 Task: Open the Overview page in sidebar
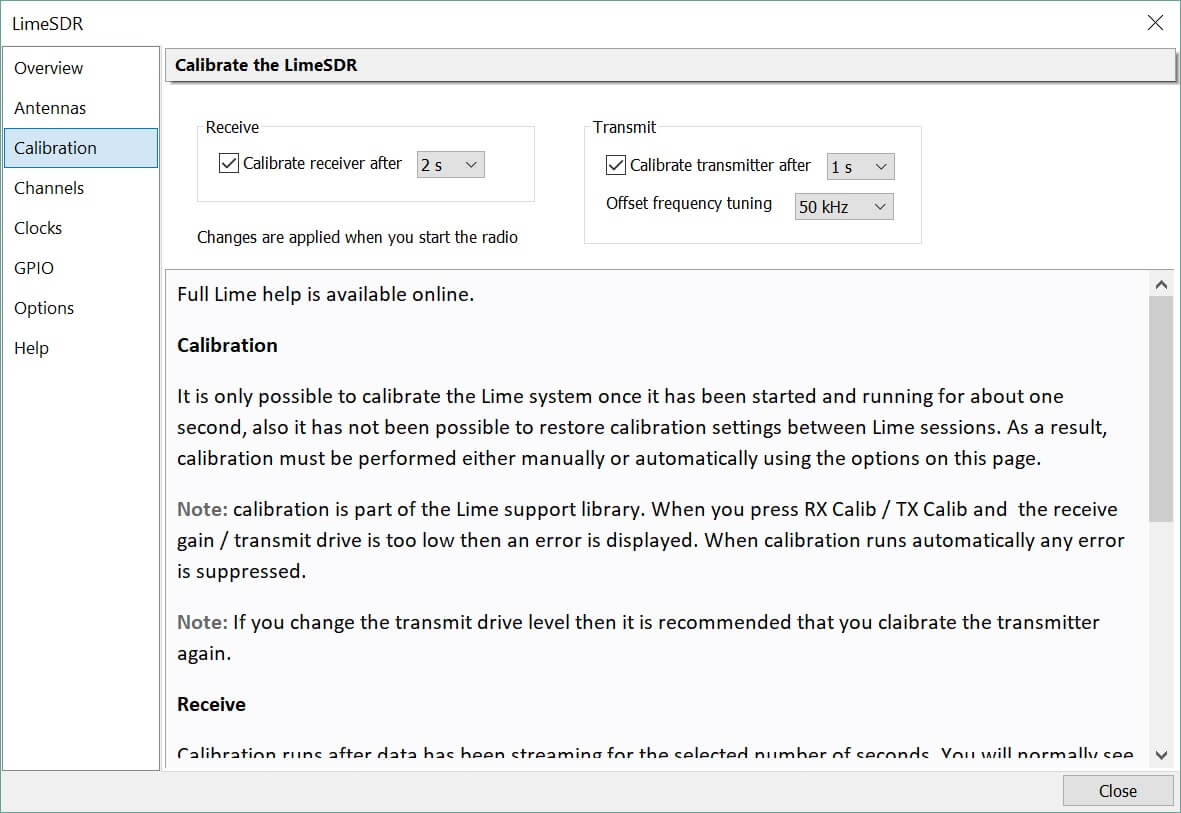[x=49, y=68]
